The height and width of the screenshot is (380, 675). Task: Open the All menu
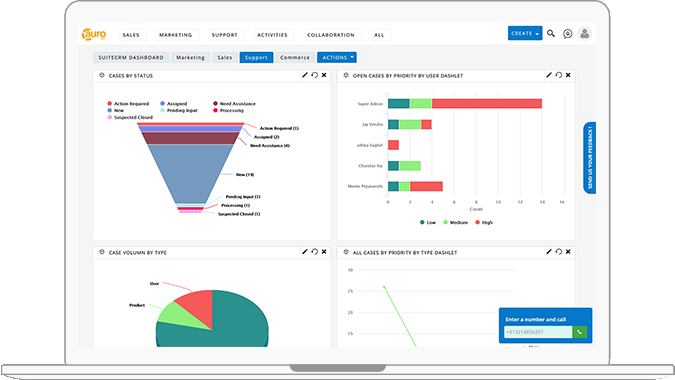coord(379,35)
